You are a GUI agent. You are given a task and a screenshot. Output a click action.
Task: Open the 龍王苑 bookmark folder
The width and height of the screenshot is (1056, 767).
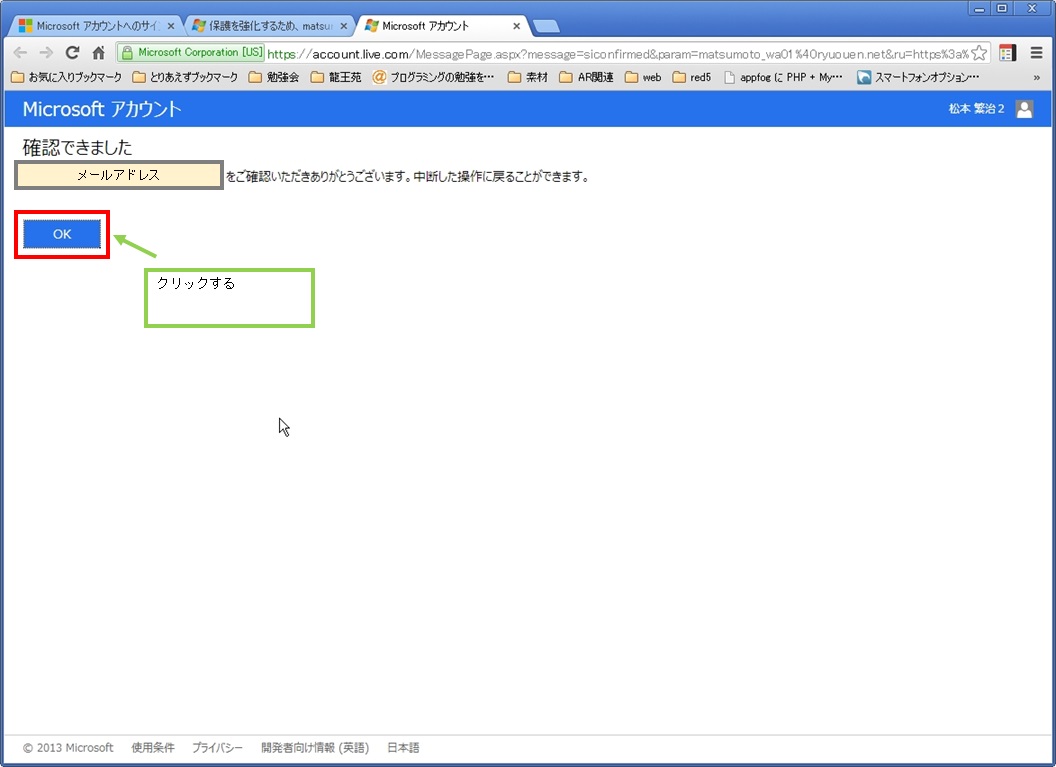point(336,77)
